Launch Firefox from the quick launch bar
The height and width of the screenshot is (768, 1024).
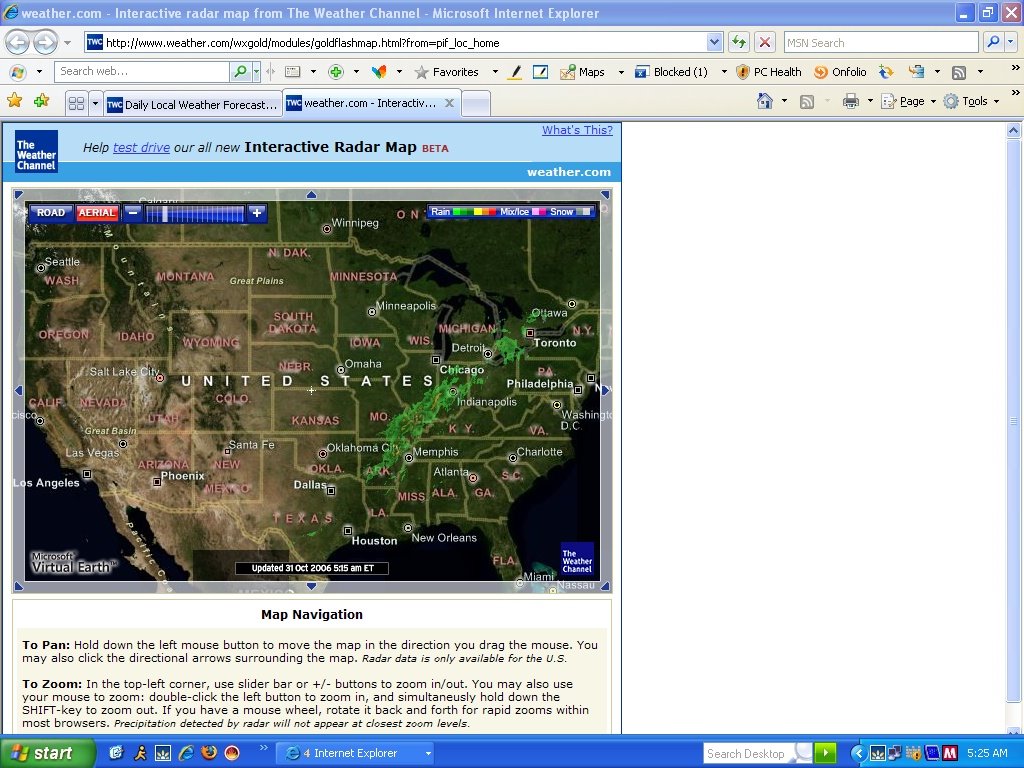[x=209, y=753]
